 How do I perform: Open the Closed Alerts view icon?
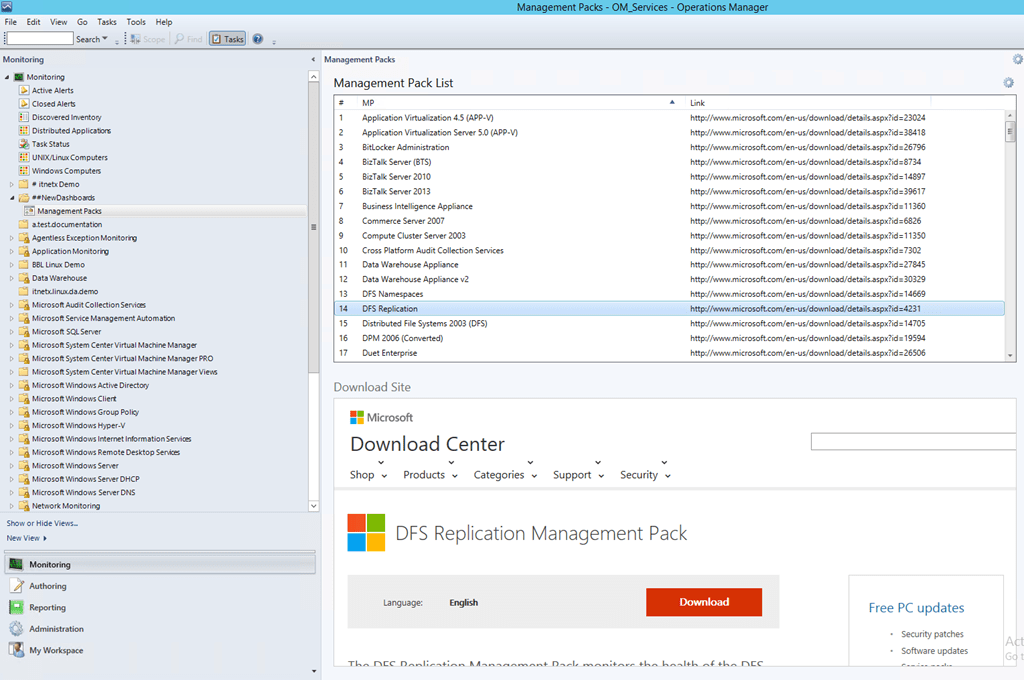tap(24, 104)
